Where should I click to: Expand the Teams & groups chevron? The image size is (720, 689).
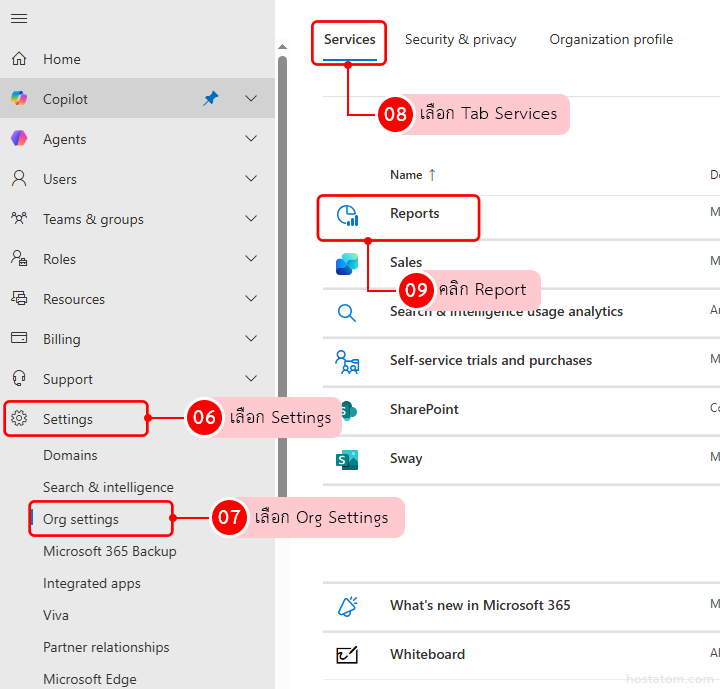[x=251, y=219]
